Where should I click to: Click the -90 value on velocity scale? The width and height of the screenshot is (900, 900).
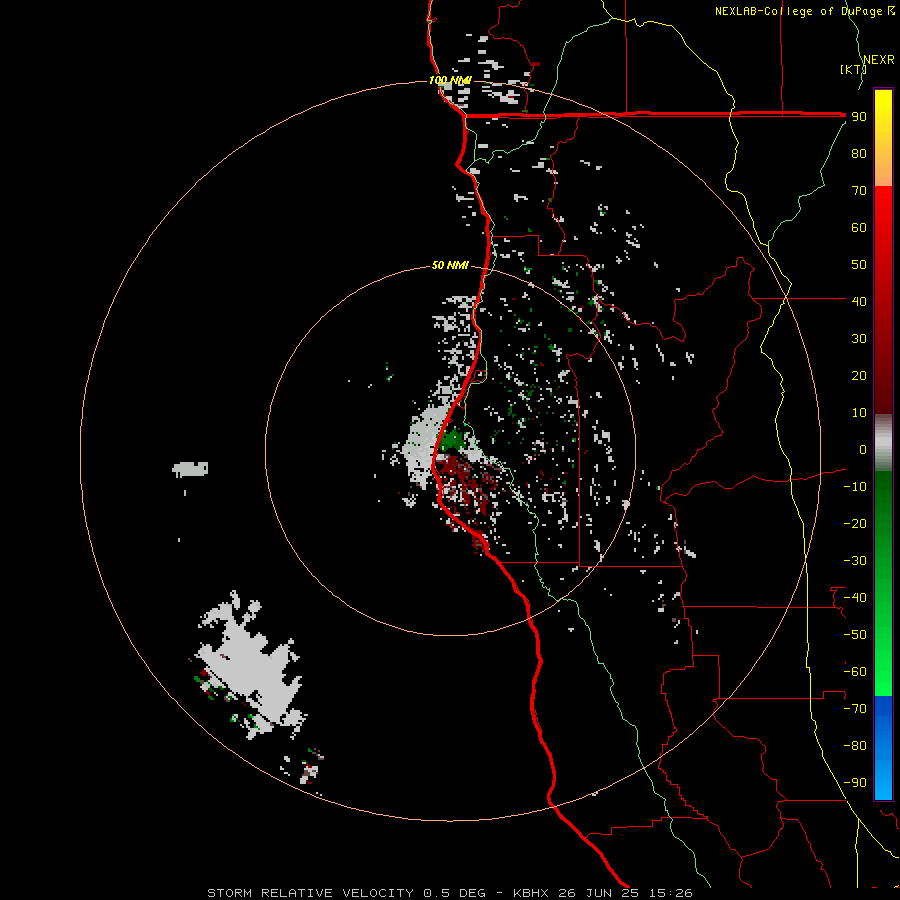click(x=855, y=783)
